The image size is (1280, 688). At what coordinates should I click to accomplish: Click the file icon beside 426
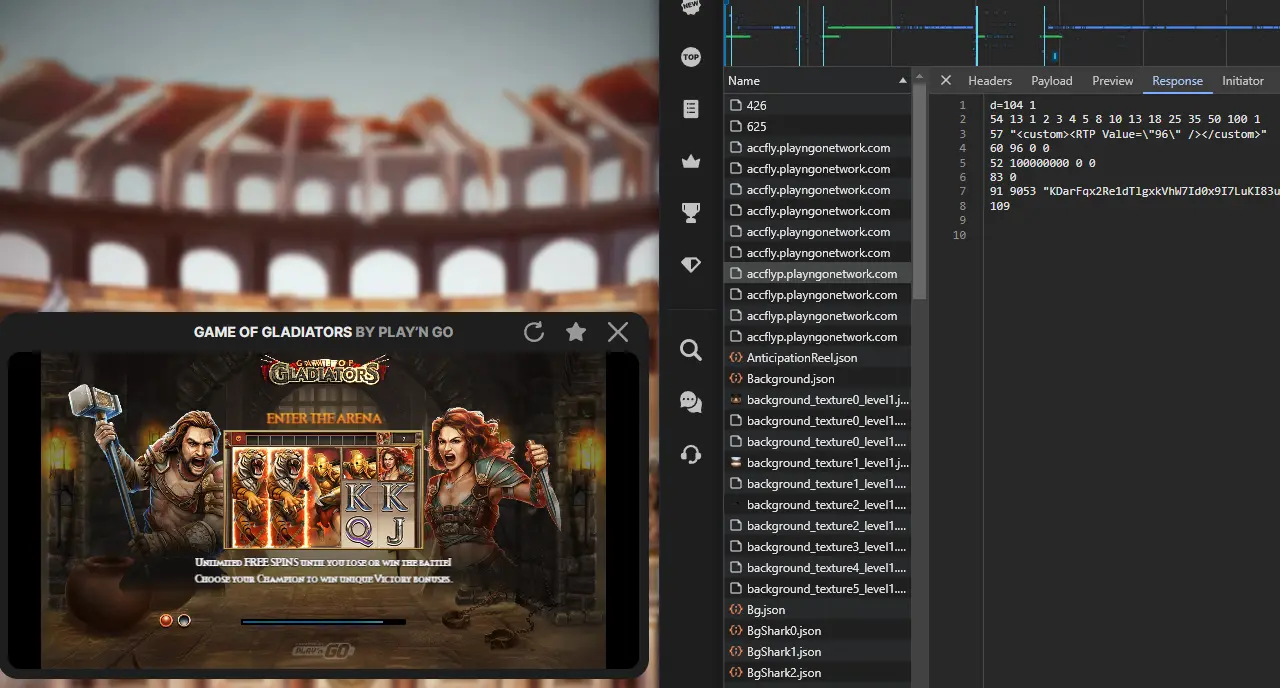pyautogui.click(x=736, y=105)
